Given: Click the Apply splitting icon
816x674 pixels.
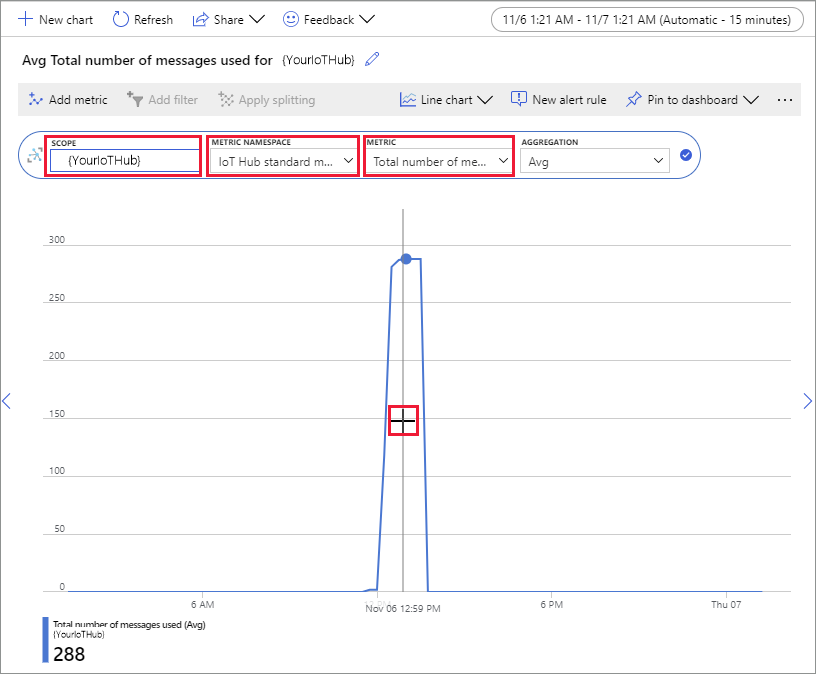Looking at the screenshot, I should click(228, 99).
